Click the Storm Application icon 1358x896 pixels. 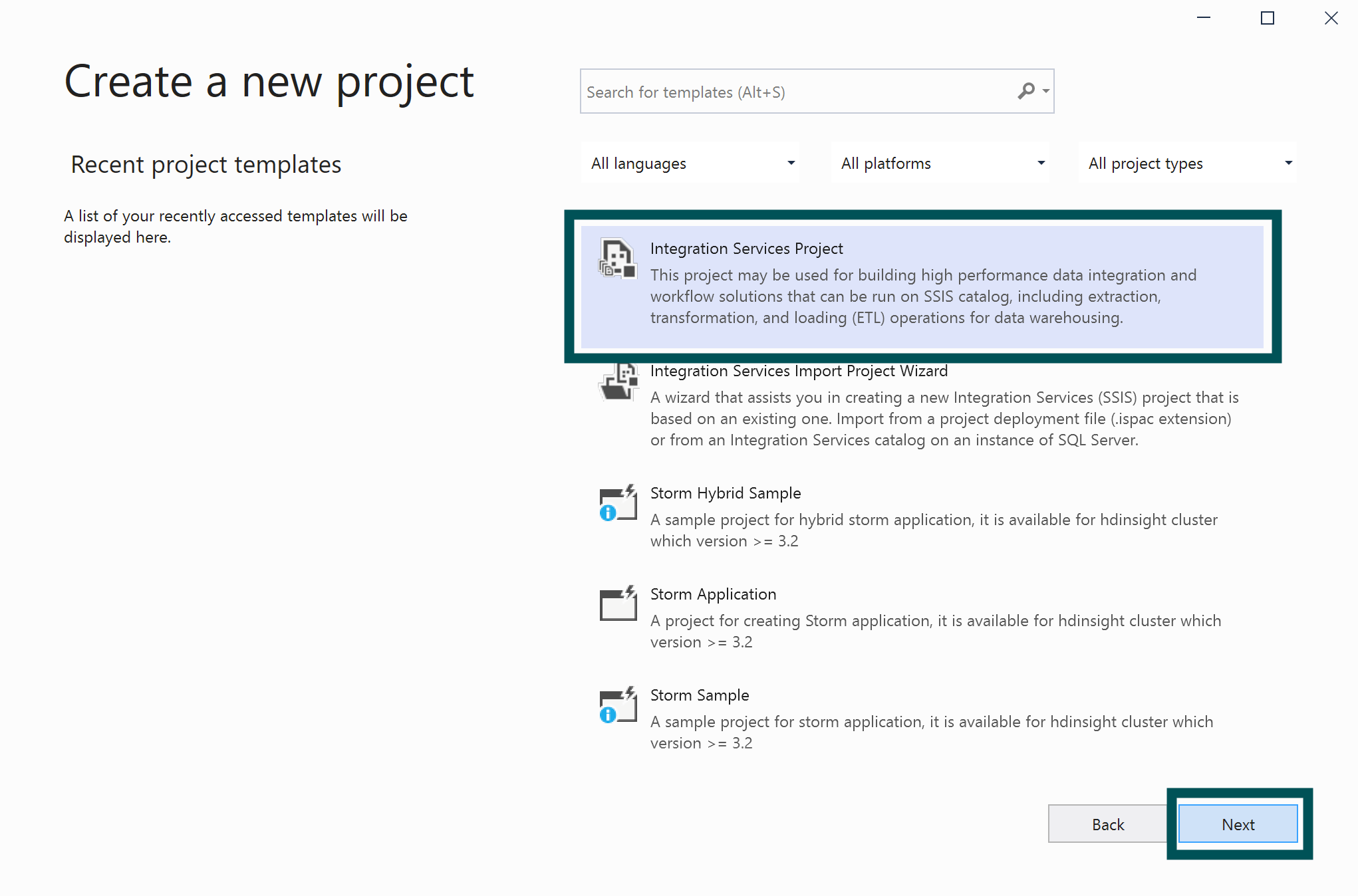(617, 604)
